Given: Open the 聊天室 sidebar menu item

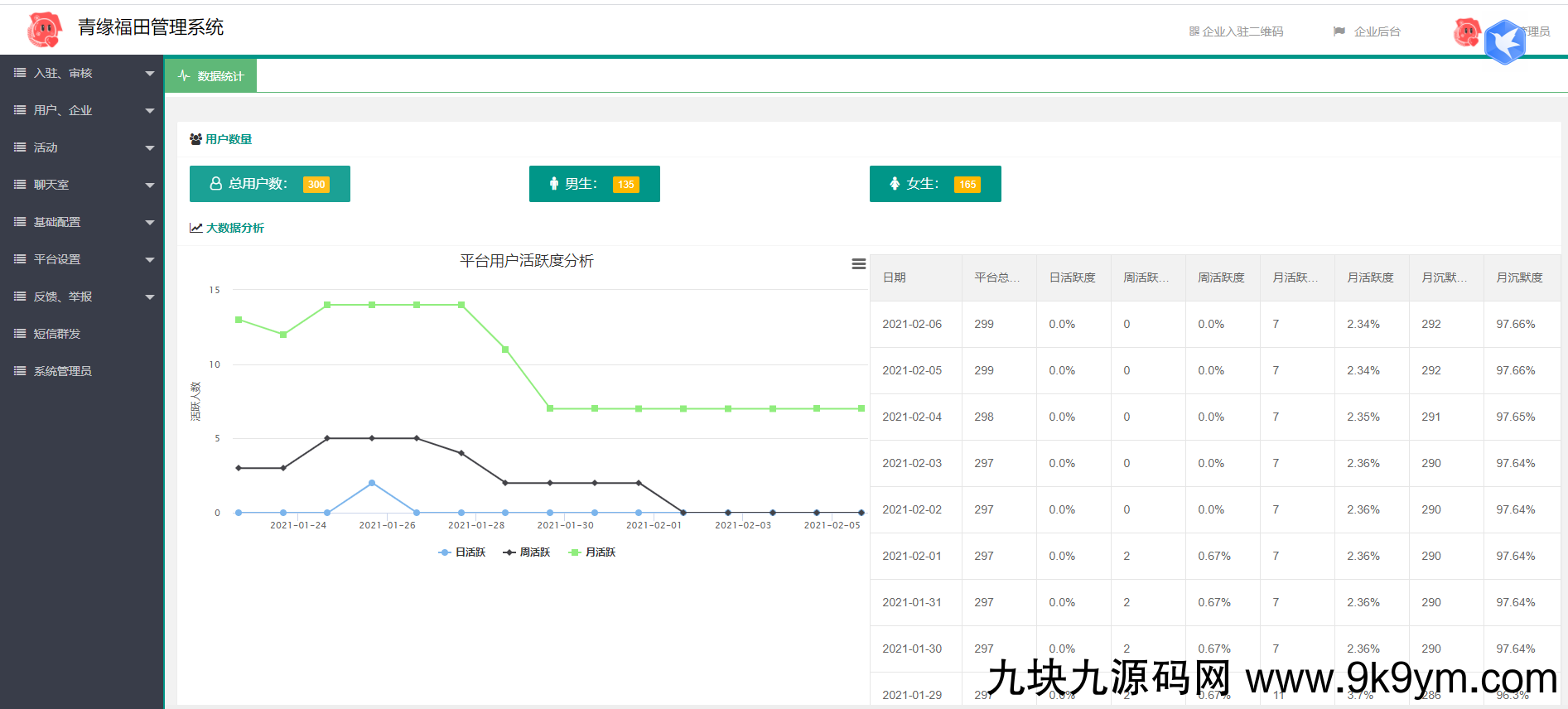Looking at the screenshot, I should (51, 185).
